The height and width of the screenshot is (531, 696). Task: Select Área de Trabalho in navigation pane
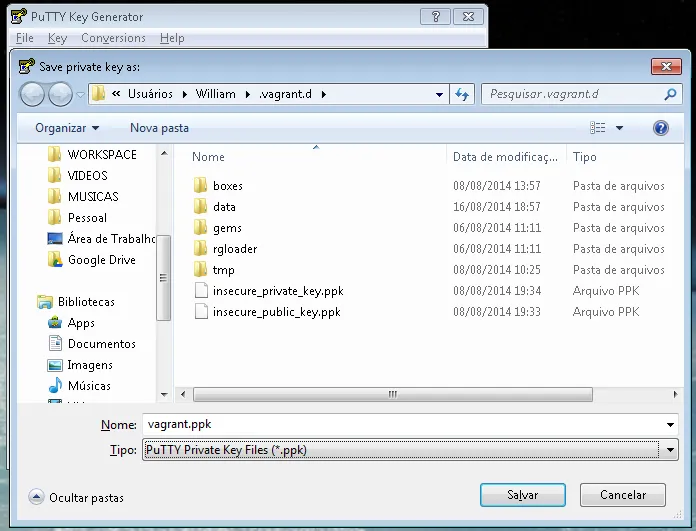(111, 239)
